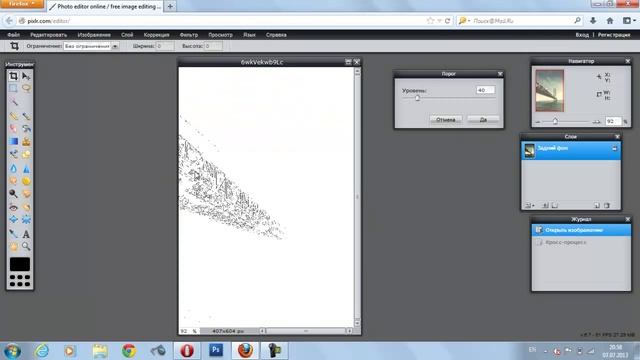Image resolution: width=640 pixels, height=360 pixels.
Task: Open the main color black swatch
Action: 20,264
